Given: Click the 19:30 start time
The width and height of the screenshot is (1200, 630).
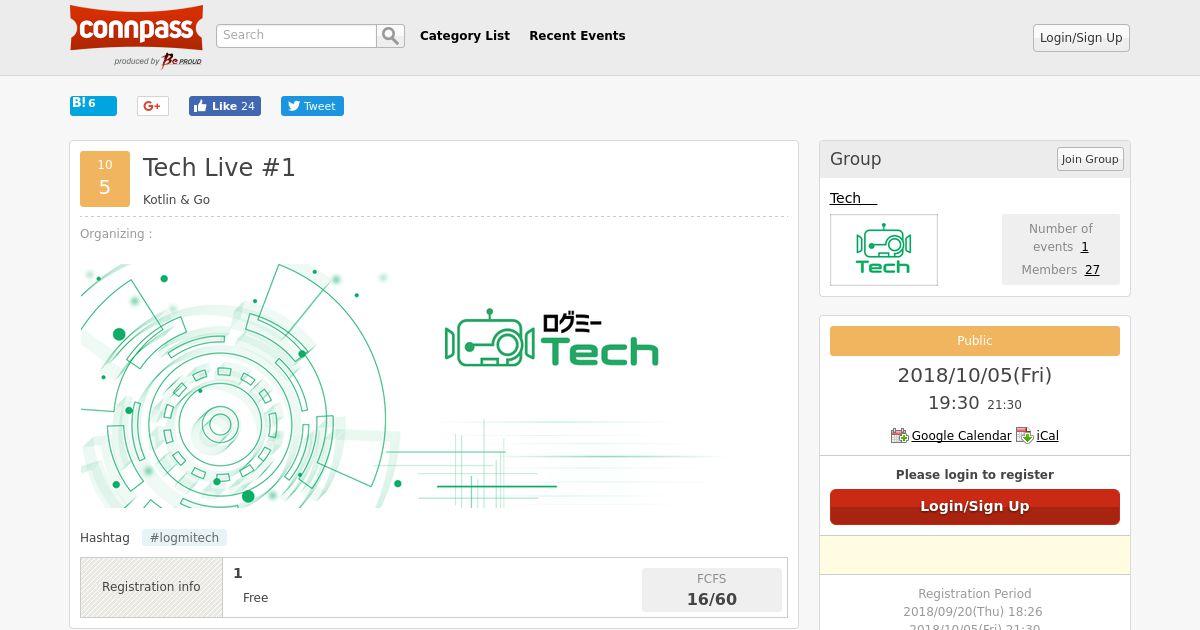Looking at the screenshot, I should click(x=953, y=403).
